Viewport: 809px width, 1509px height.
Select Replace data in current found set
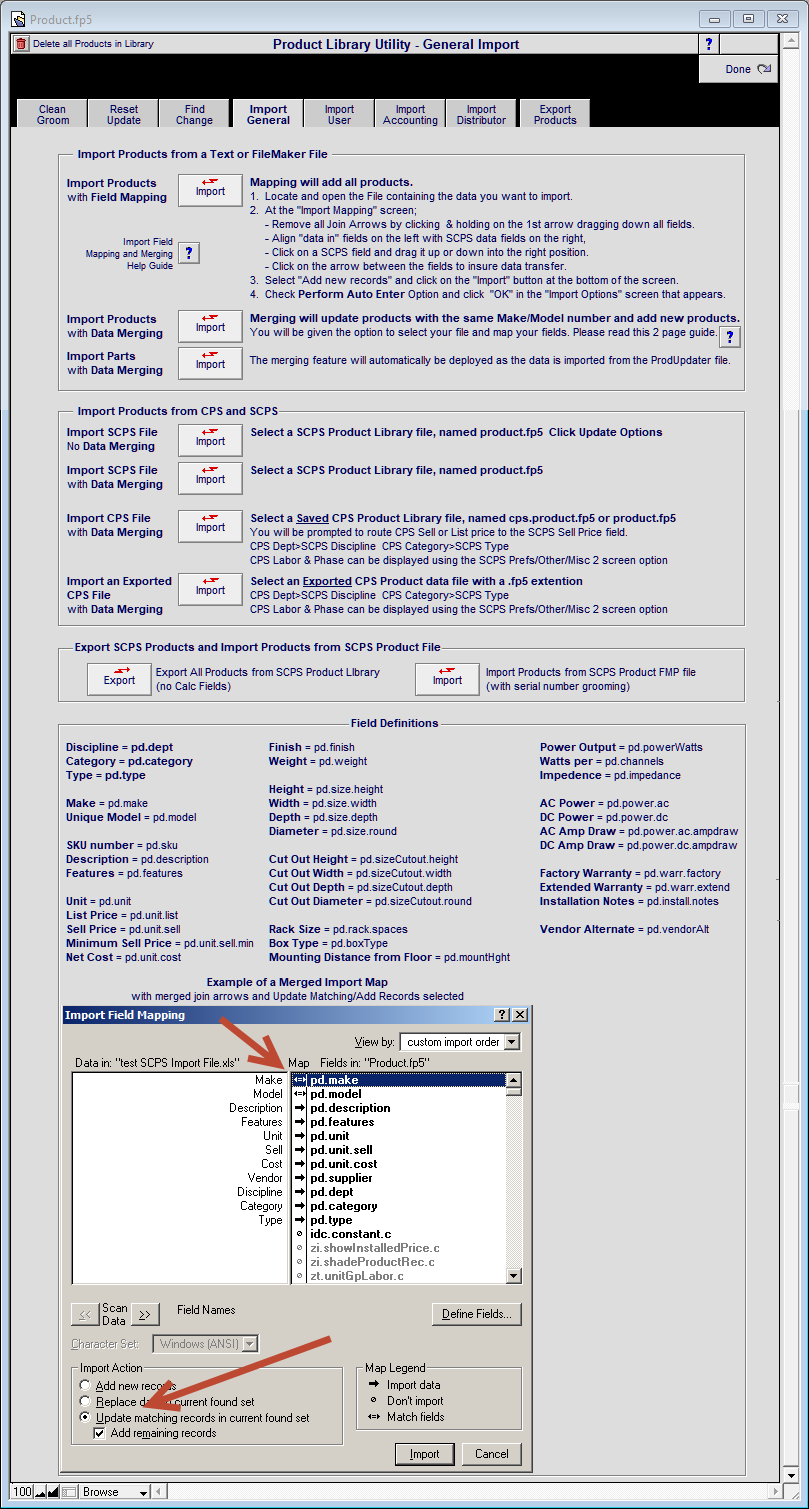pos(86,1402)
